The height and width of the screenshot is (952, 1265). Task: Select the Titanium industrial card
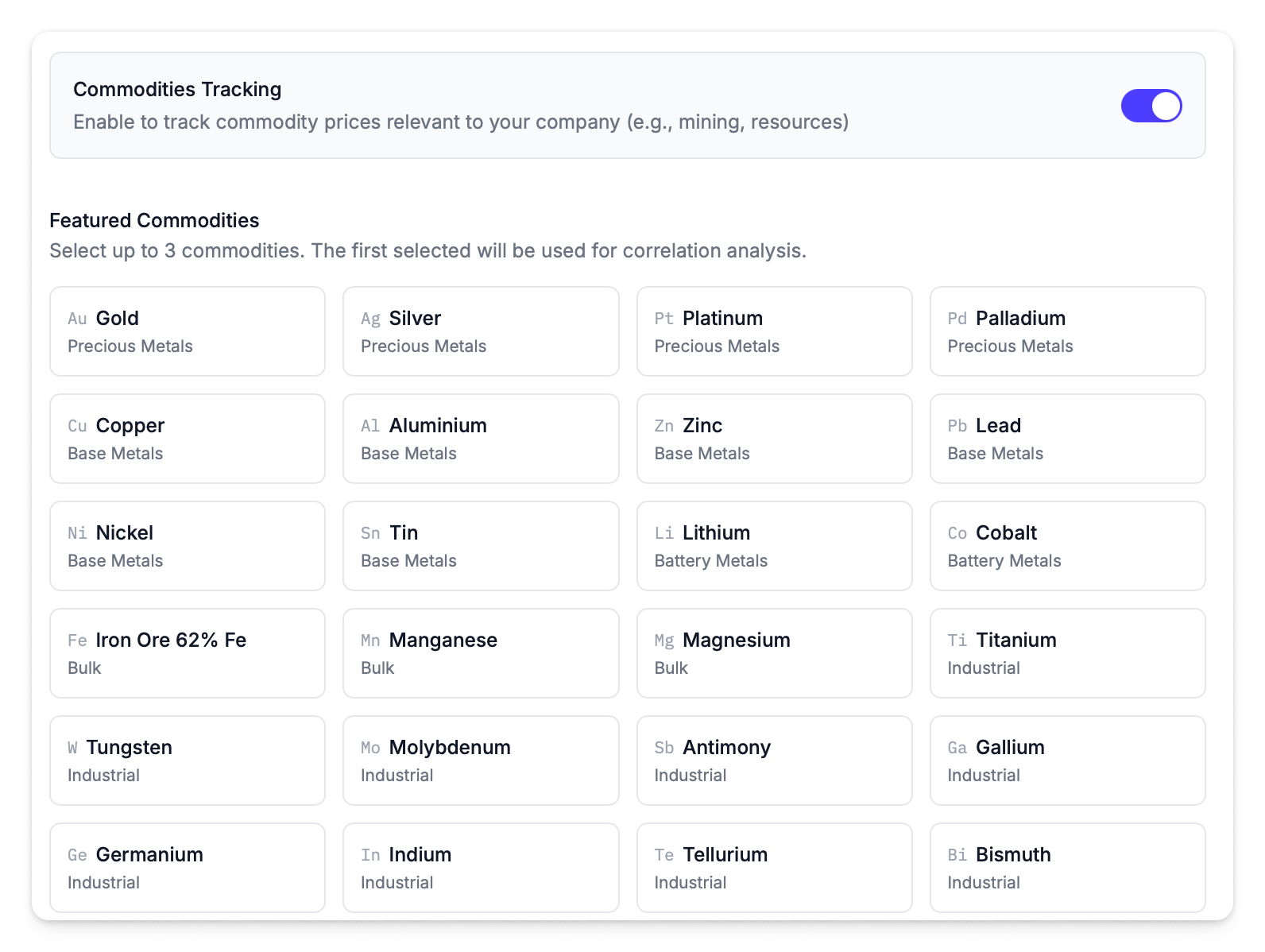click(x=1067, y=653)
